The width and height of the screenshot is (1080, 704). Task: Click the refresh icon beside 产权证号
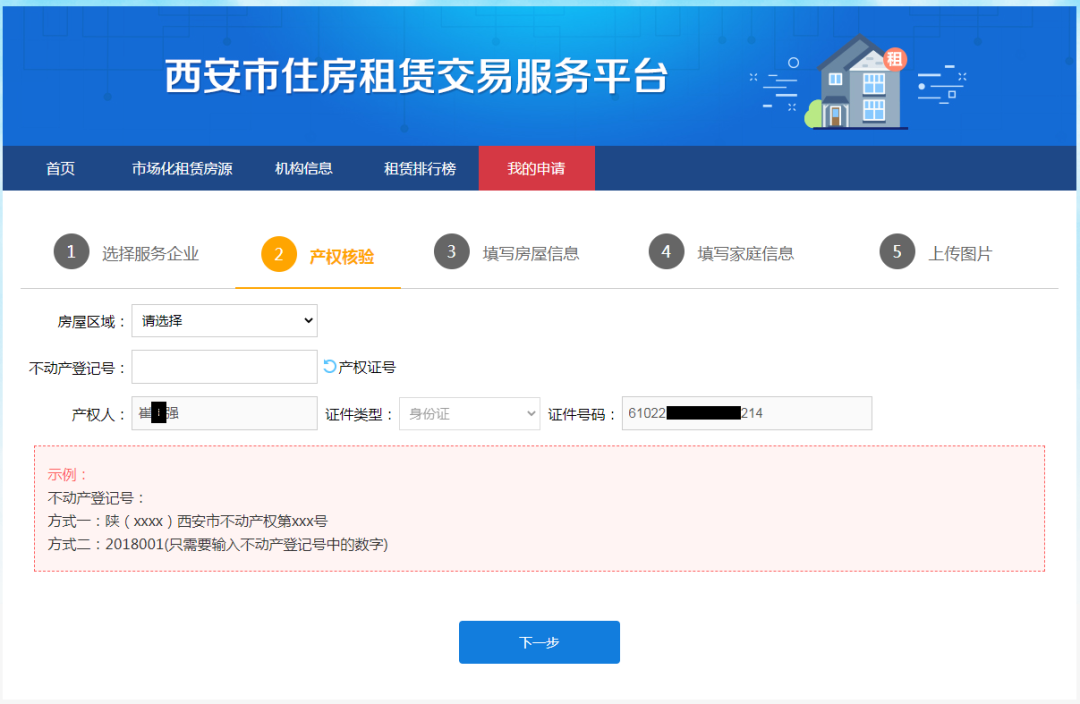pyautogui.click(x=330, y=367)
